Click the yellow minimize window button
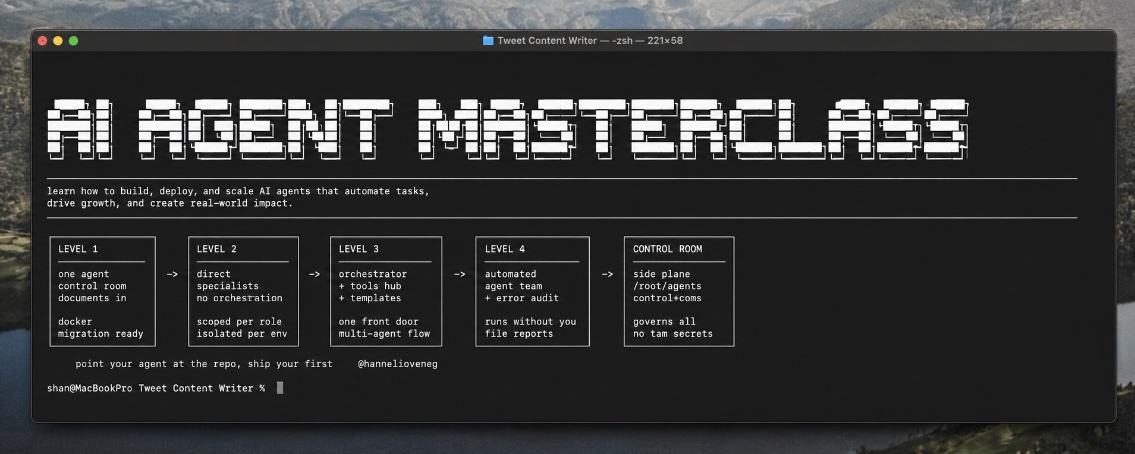The width and height of the screenshot is (1135, 454). (x=58, y=41)
